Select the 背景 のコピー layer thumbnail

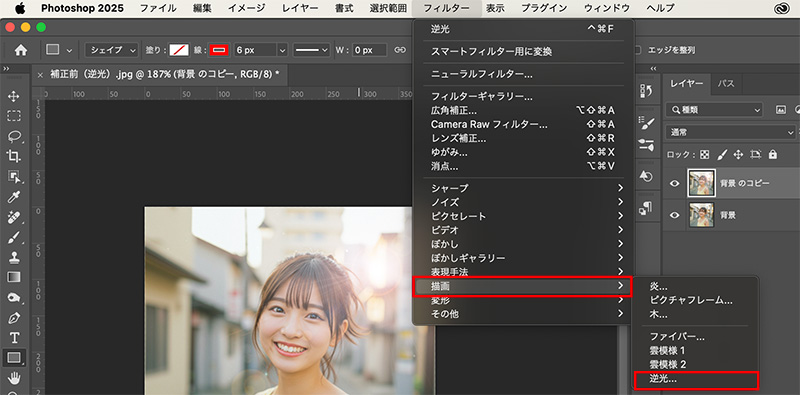(x=702, y=183)
